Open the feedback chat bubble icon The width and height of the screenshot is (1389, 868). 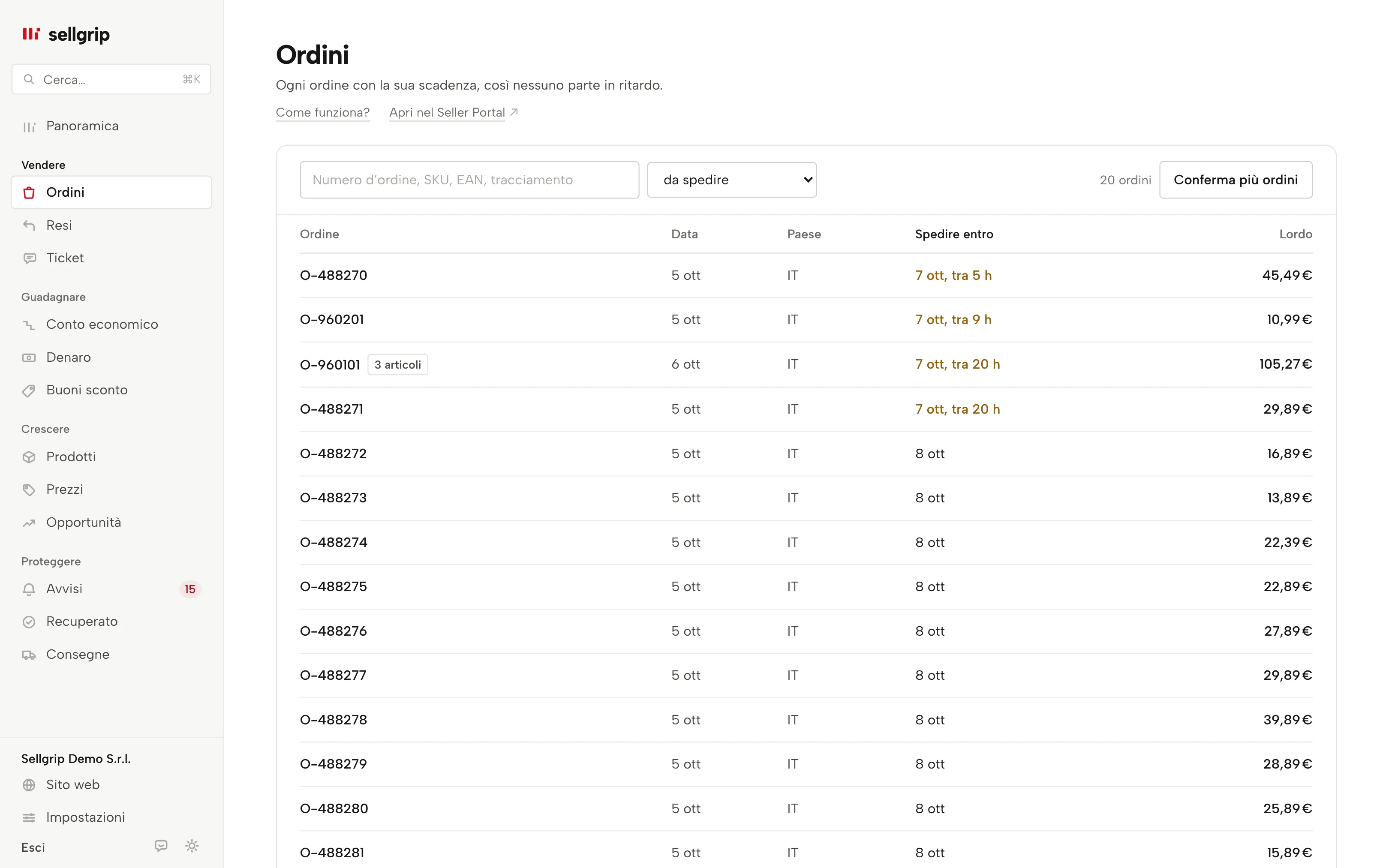point(161,846)
